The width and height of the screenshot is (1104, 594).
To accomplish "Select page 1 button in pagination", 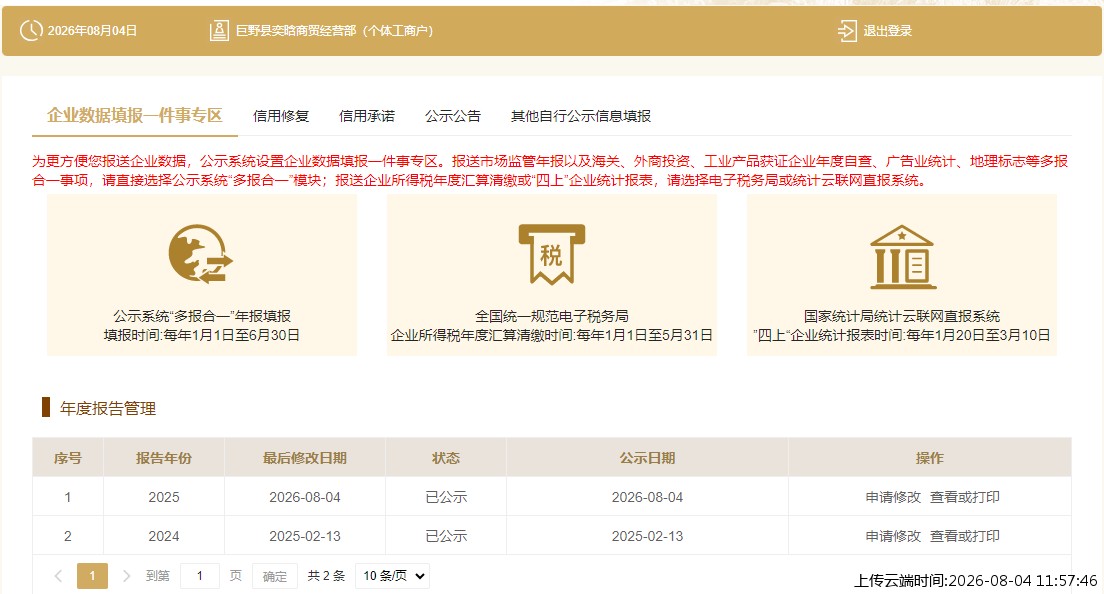I will point(92,576).
